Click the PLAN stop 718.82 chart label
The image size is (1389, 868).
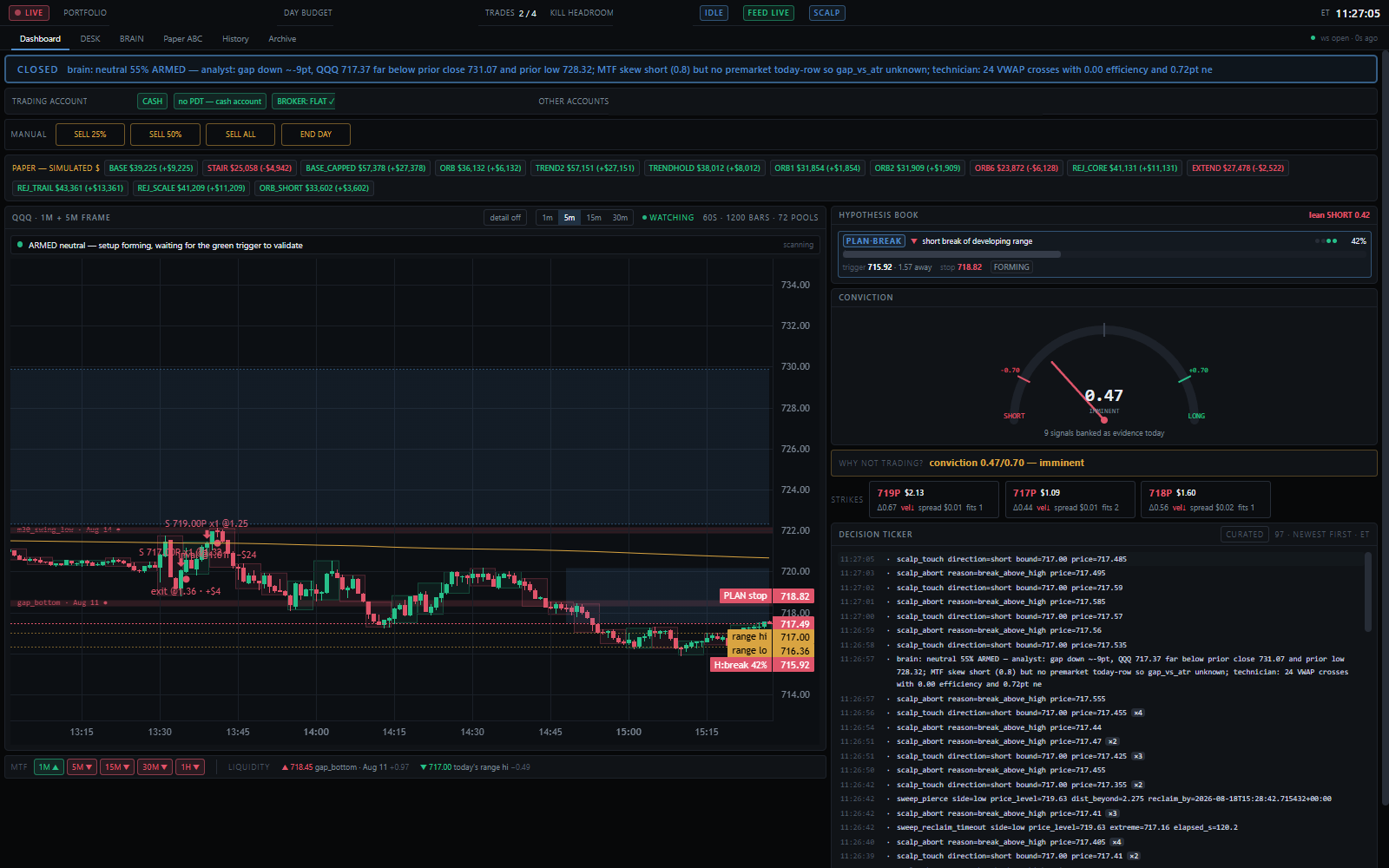point(767,596)
